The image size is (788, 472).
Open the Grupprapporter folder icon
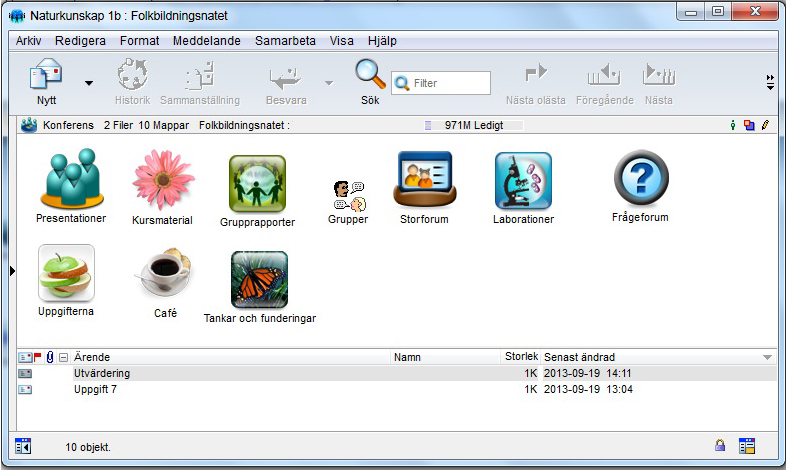click(x=257, y=184)
